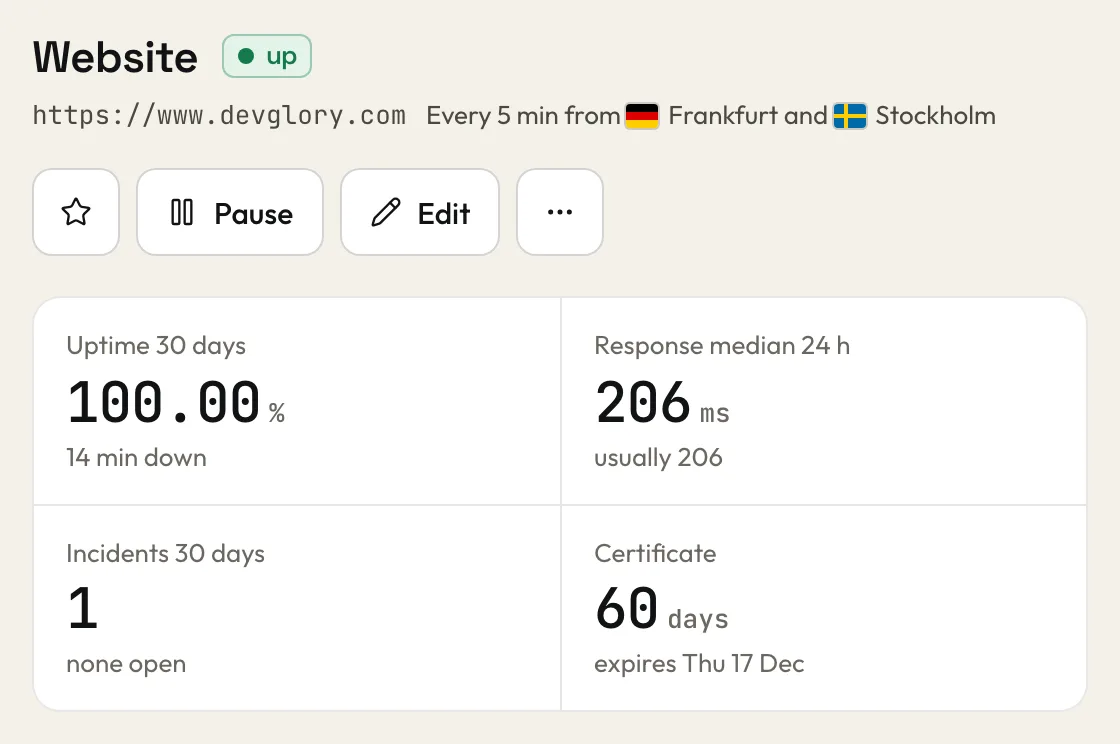The height and width of the screenshot is (744, 1120).
Task: Click the 100.00 % uptime value
Action: click(176, 402)
